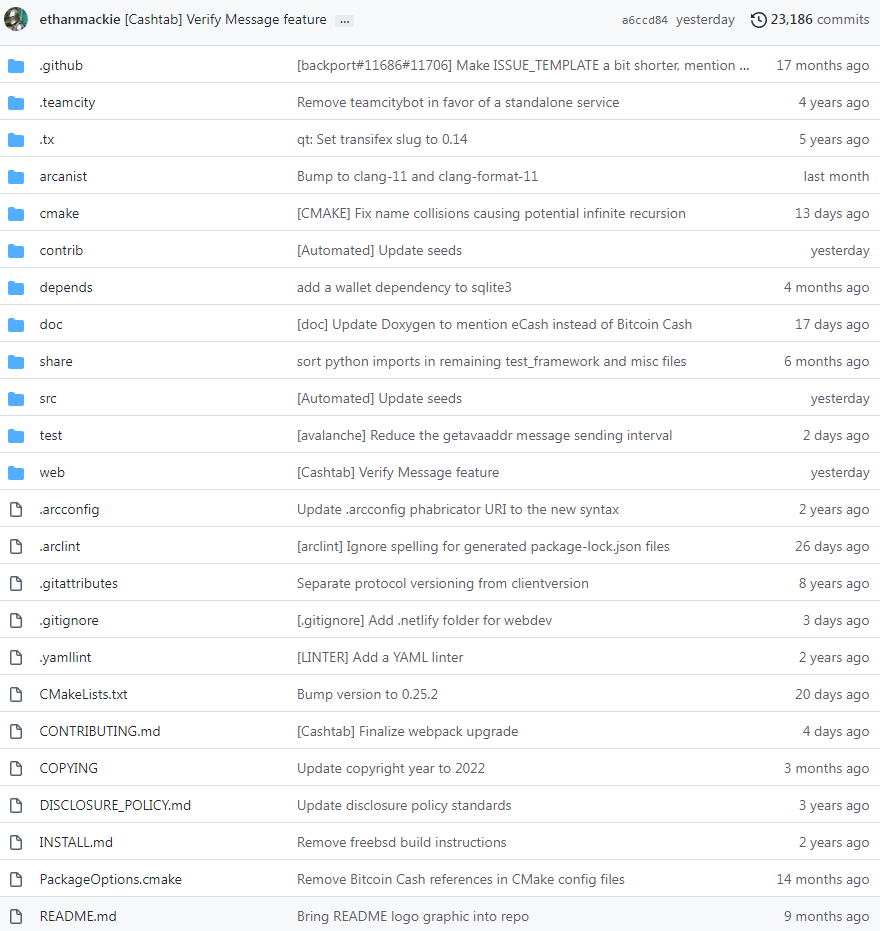Click the .arclint file icon
Image resolution: width=880 pixels, height=931 pixels.
[16, 546]
